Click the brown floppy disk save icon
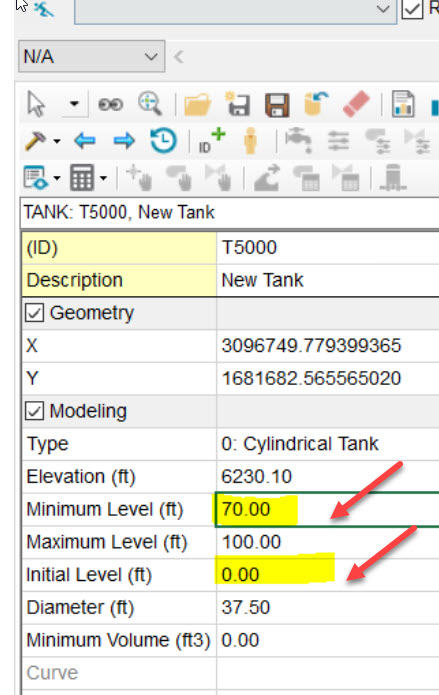Screen dimensions: 439x695 [277, 105]
